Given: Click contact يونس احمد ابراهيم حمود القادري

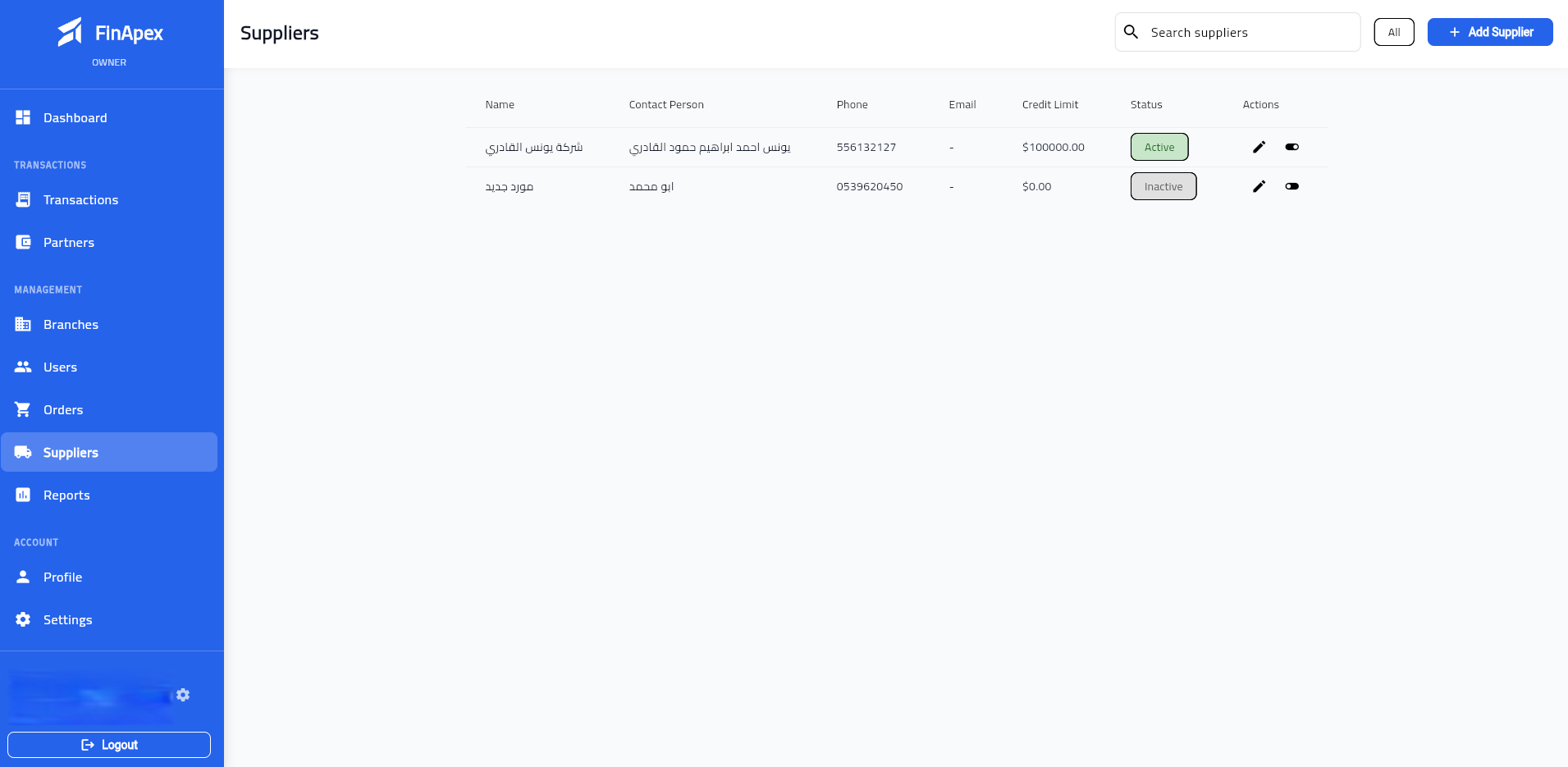Looking at the screenshot, I should click(710, 147).
